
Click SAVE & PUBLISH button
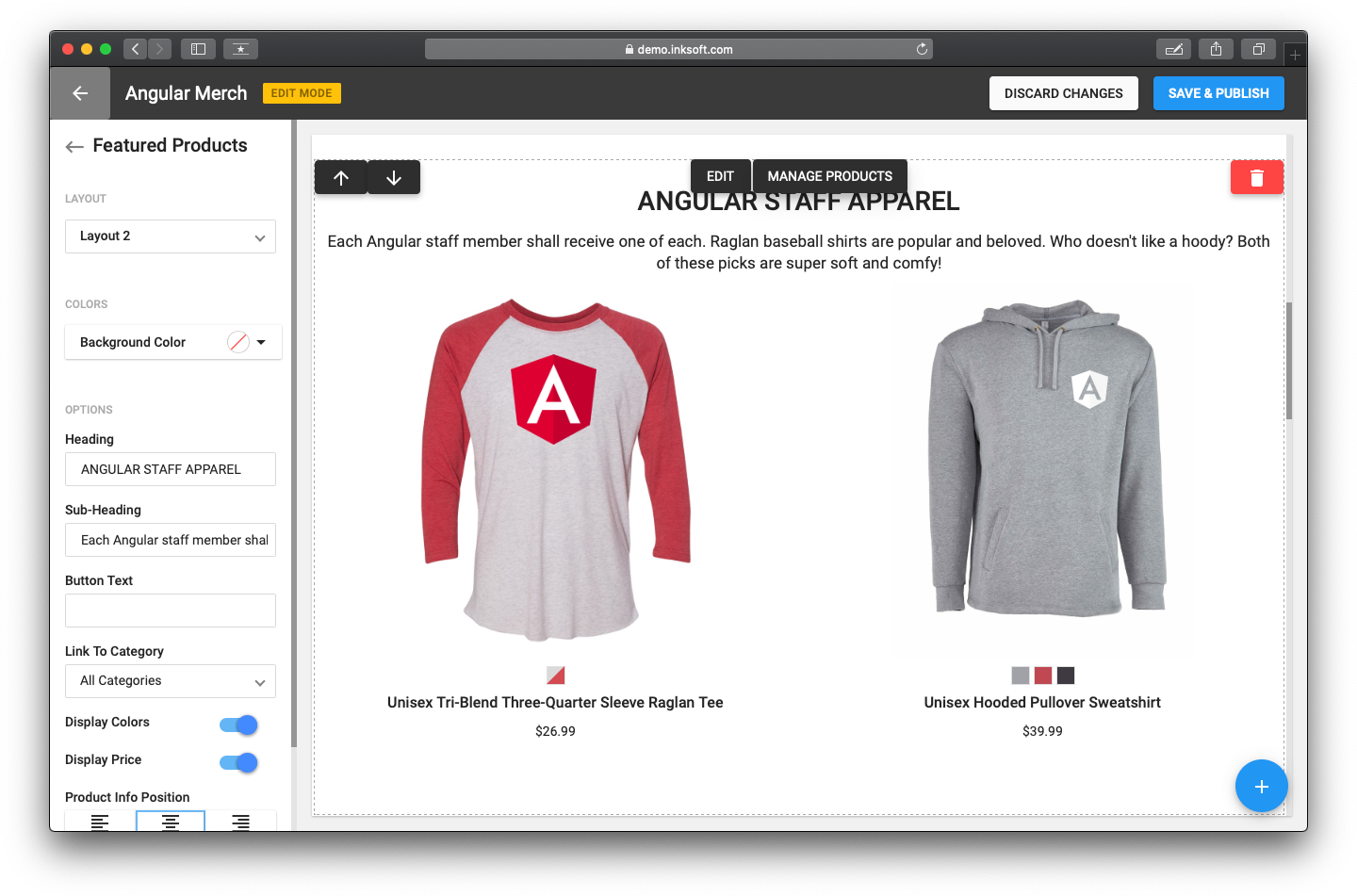(1218, 93)
